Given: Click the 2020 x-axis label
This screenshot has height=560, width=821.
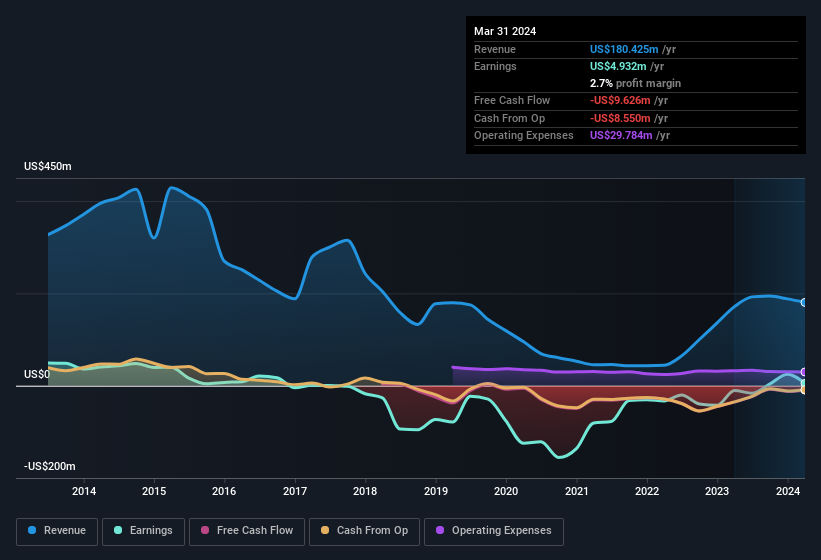Looking at the screenshot, I should [x=506, y=491].
